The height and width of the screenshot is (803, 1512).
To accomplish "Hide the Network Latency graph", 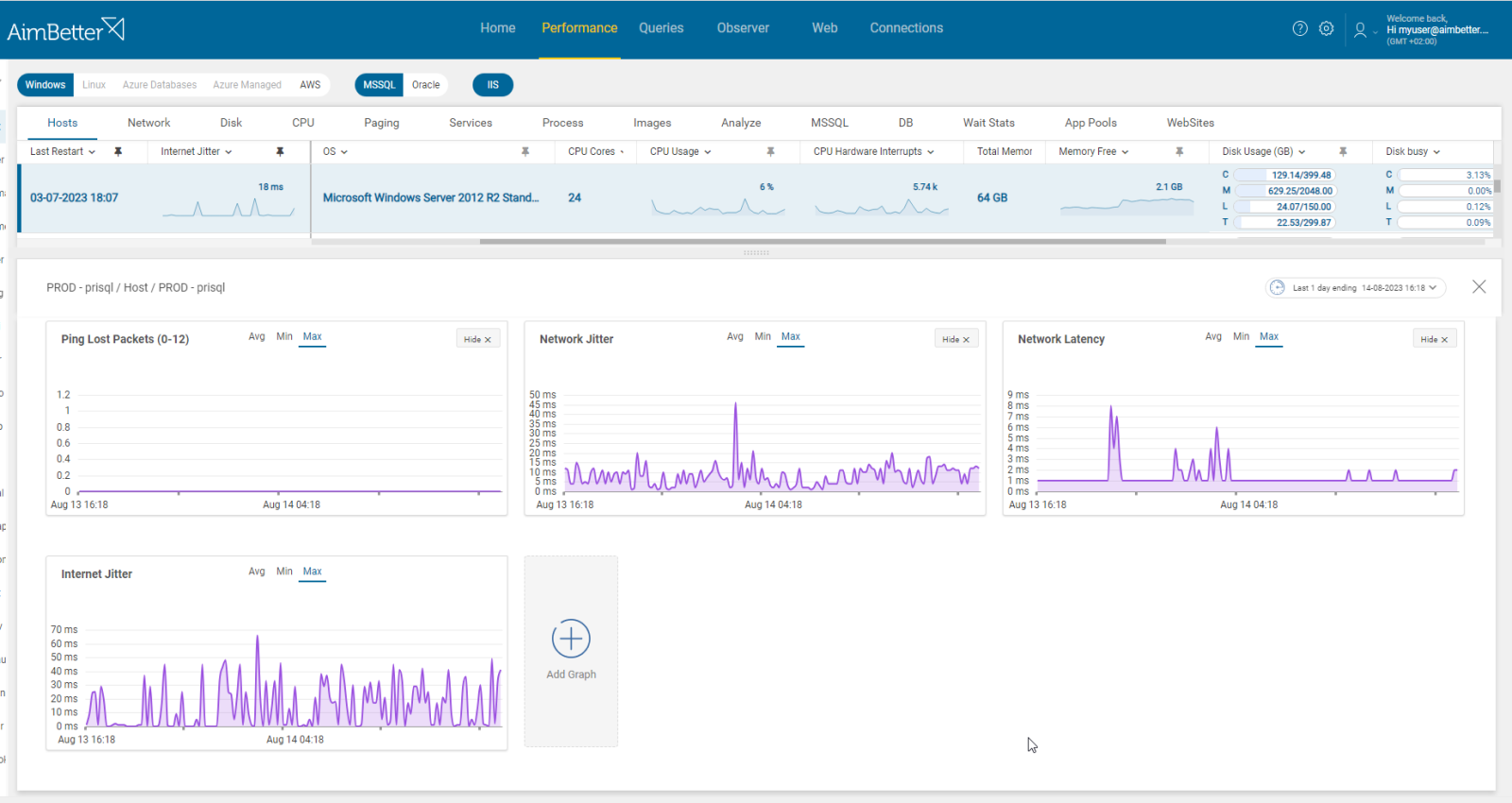I will click(1435, 339).
